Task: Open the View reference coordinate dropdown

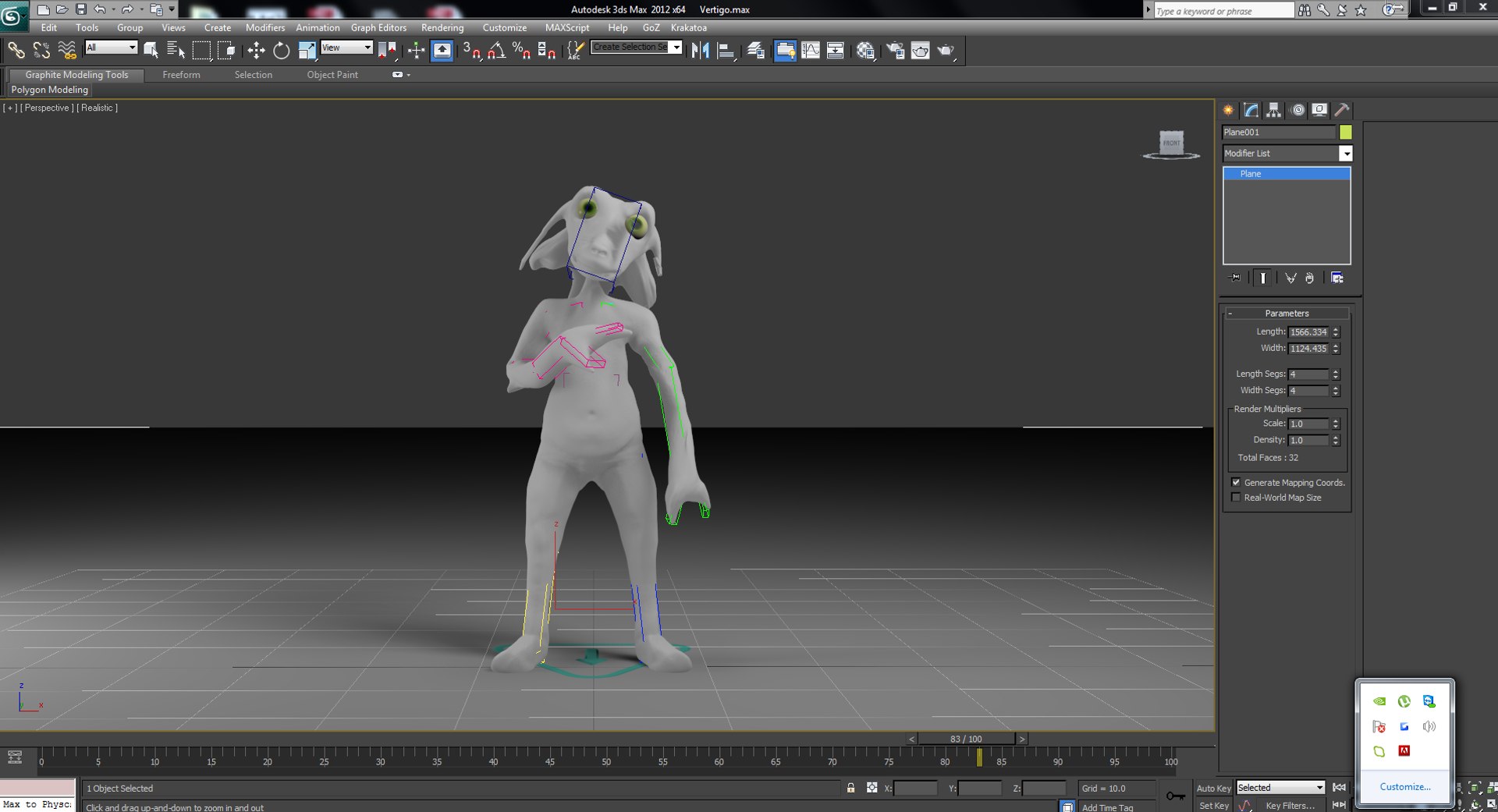Action: coord(346,48)
